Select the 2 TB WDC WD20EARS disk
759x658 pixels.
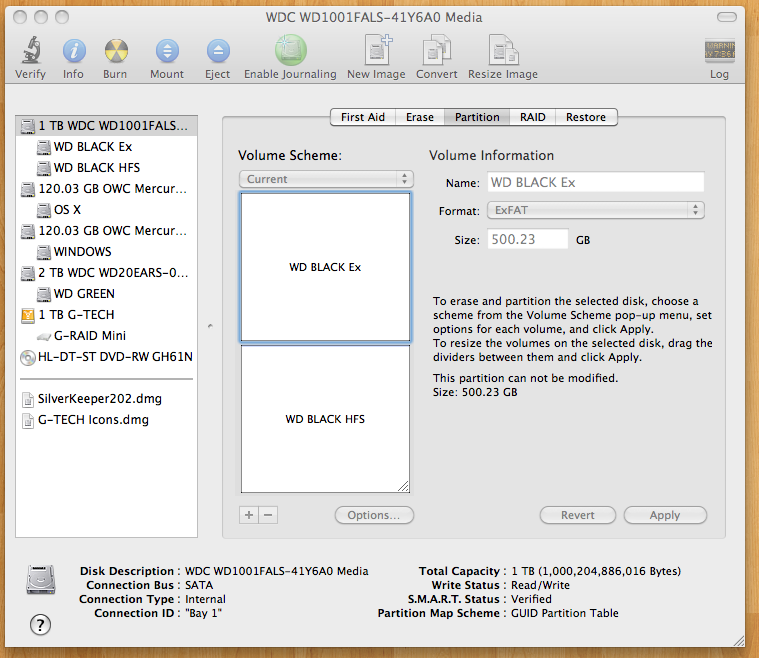pyautogui.click(x=106, y=273)
